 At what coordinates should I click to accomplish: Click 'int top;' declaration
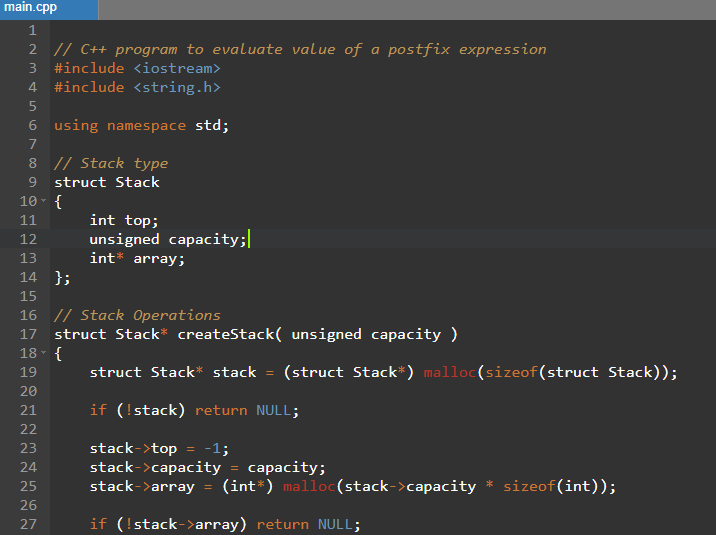[124, 220]
